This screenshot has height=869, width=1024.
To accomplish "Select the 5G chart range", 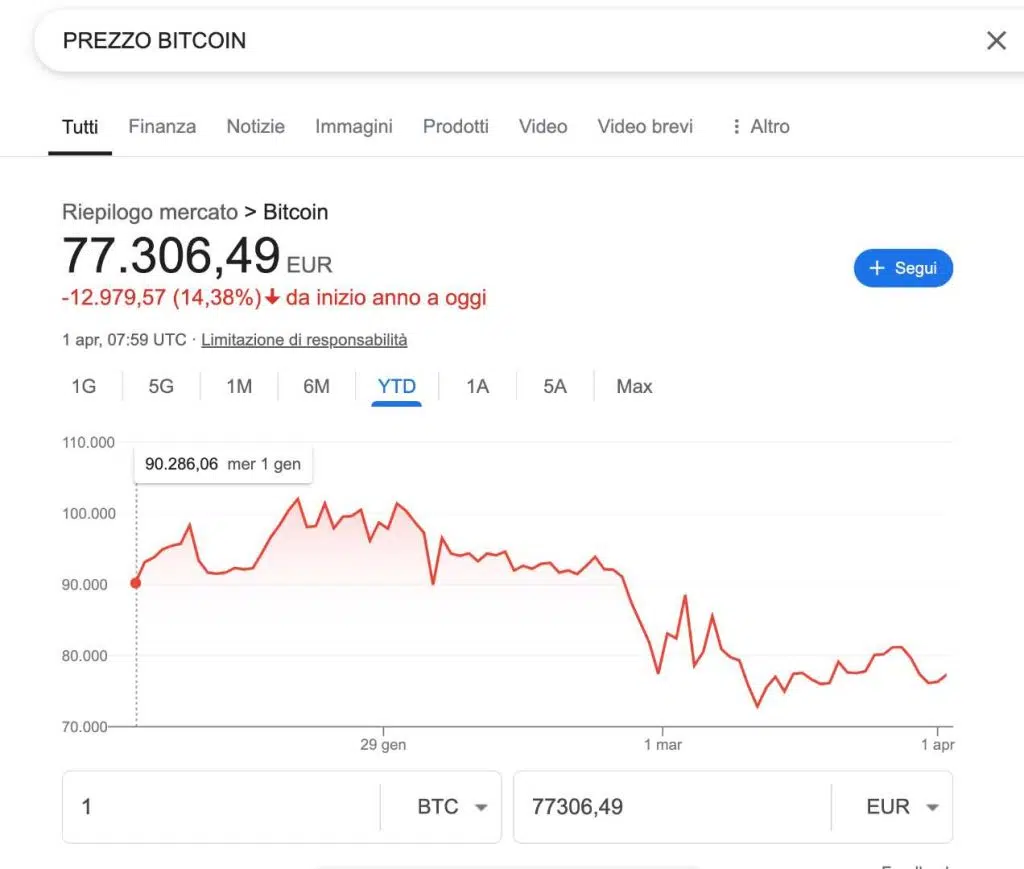I will (x=161, y=386).
